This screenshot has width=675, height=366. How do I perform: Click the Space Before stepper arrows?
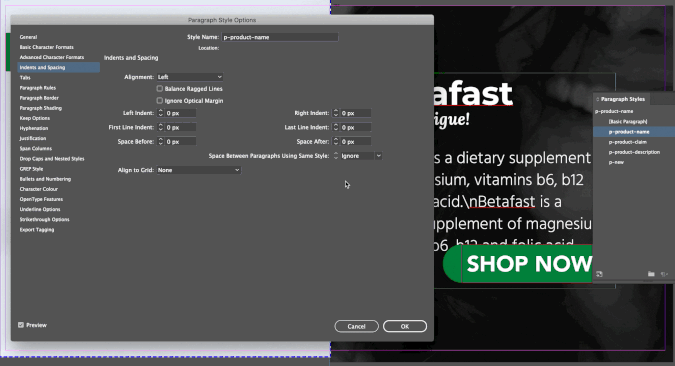pyautogui.click(x=161, y=142)
